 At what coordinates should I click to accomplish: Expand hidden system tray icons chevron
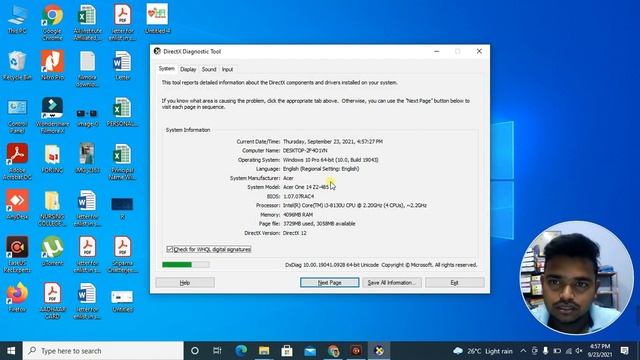523,351
